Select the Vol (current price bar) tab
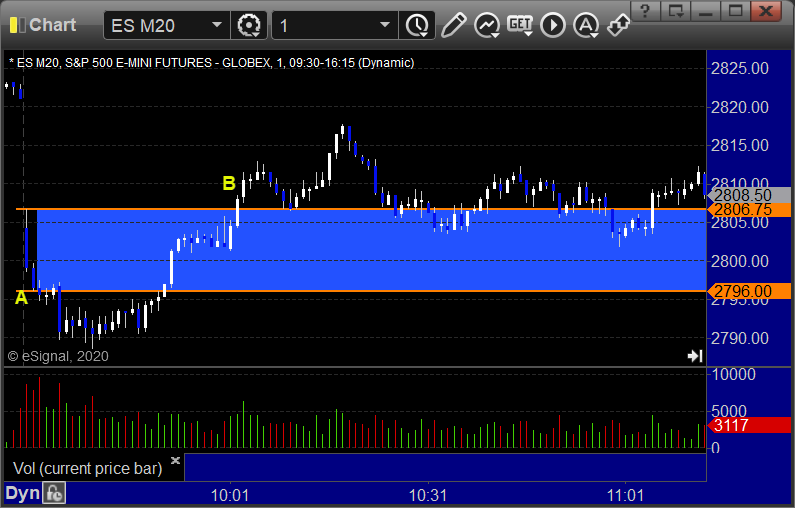This screenshot has width=795, height=508. (x=87, y=468)
